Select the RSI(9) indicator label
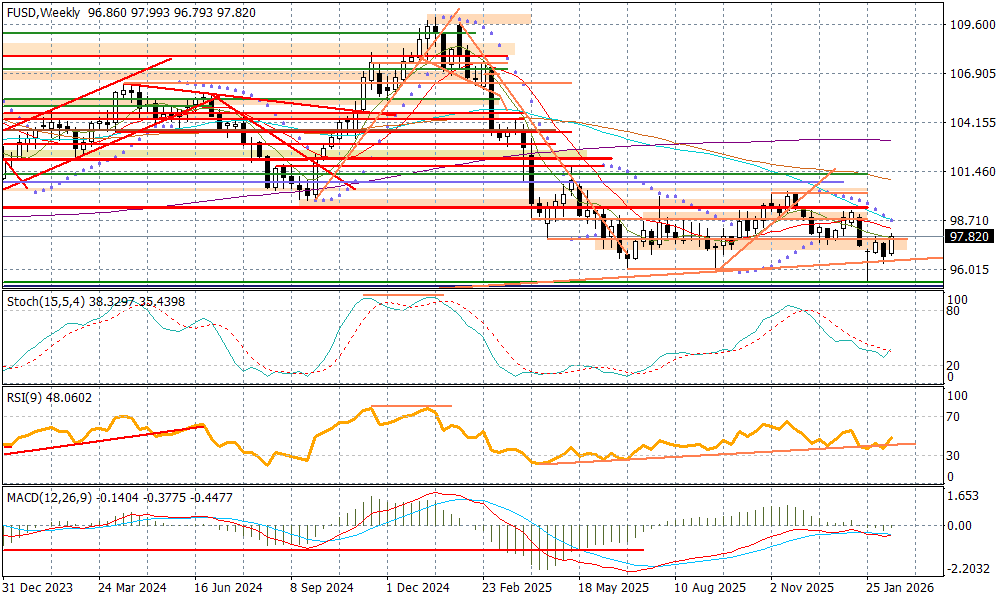This screenshot has width=1000, height=600. 23,397
